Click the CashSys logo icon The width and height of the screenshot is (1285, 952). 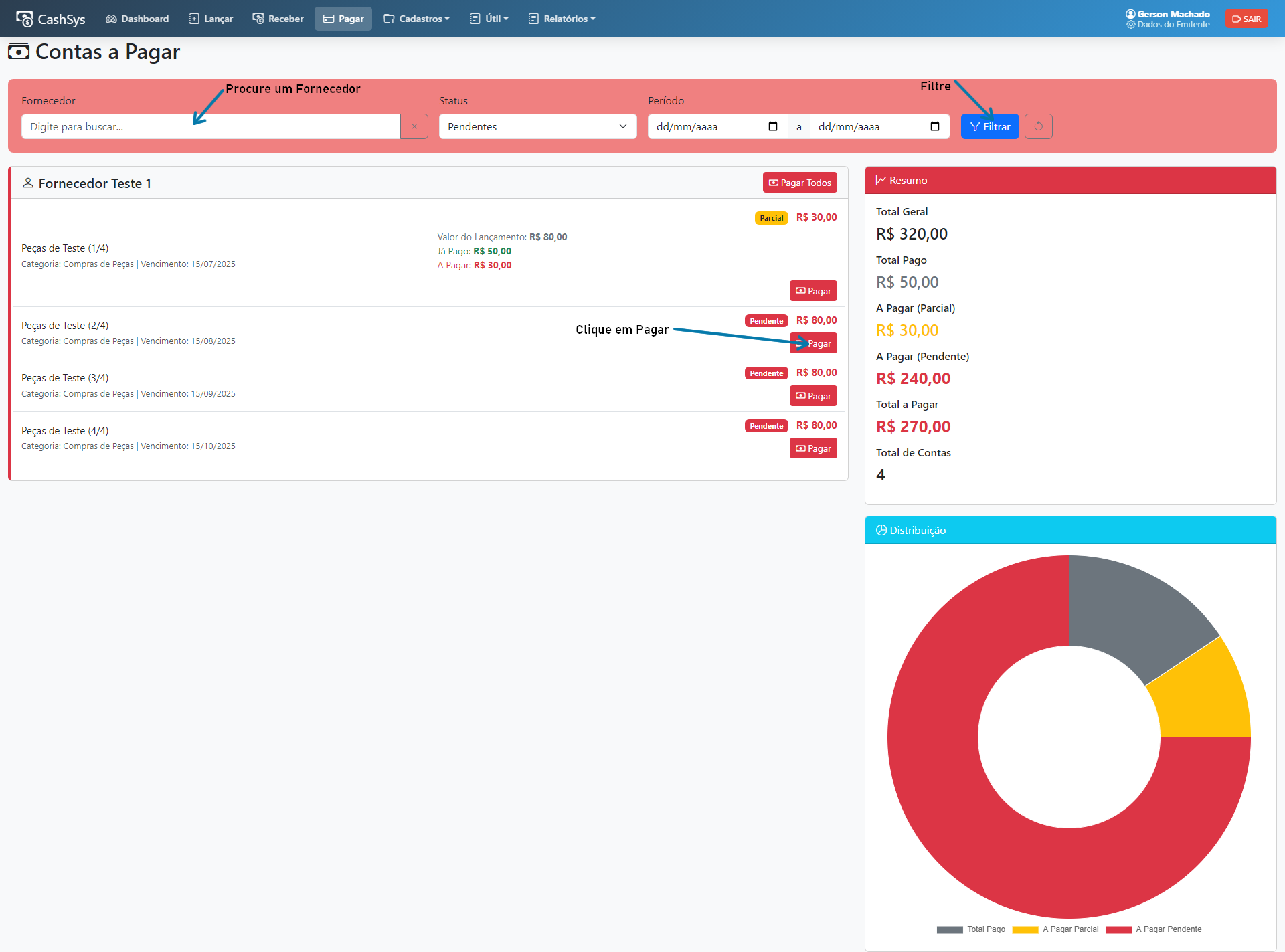click(x=25, y=19)
